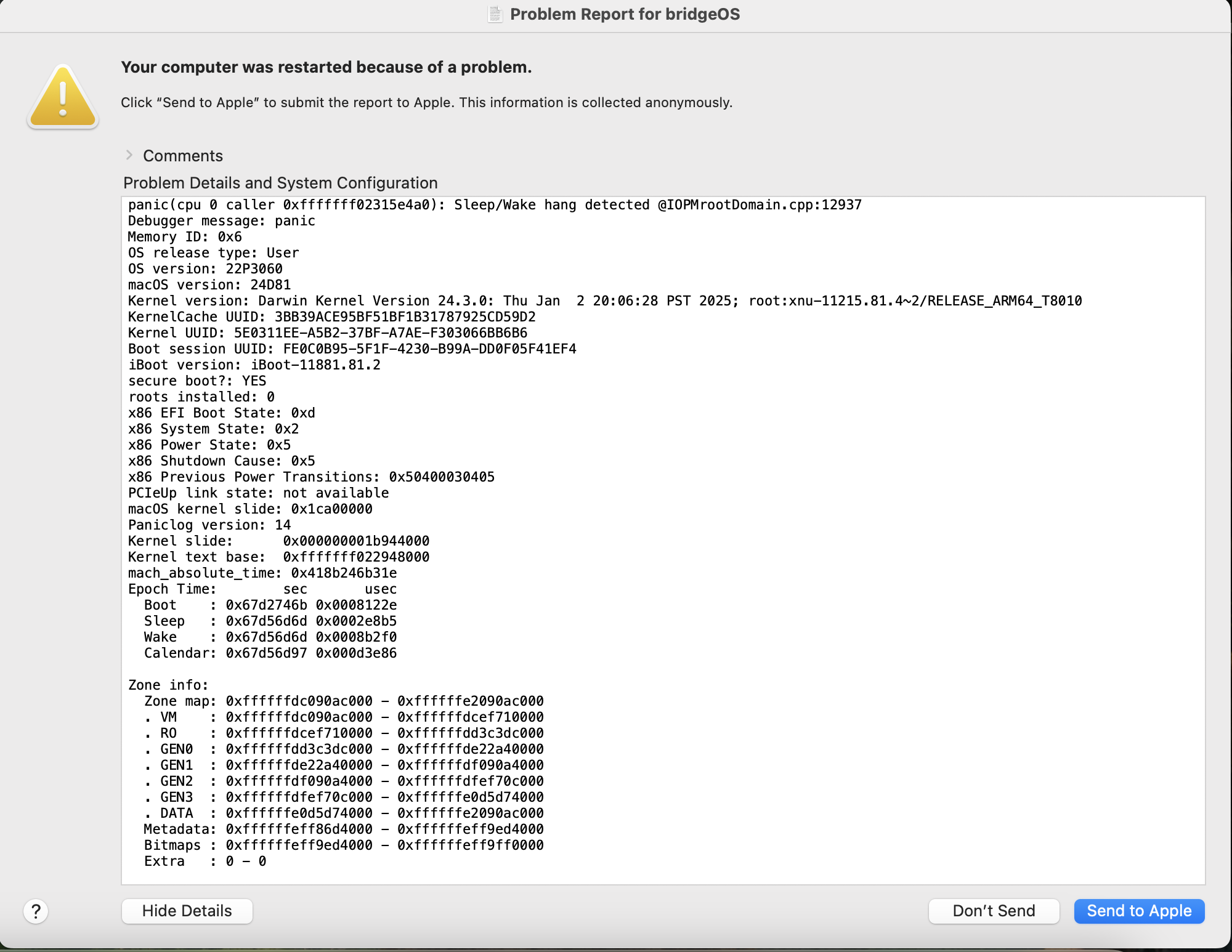
Task: Collapse details by clicking Hide Details
Action: coord(187,911)
